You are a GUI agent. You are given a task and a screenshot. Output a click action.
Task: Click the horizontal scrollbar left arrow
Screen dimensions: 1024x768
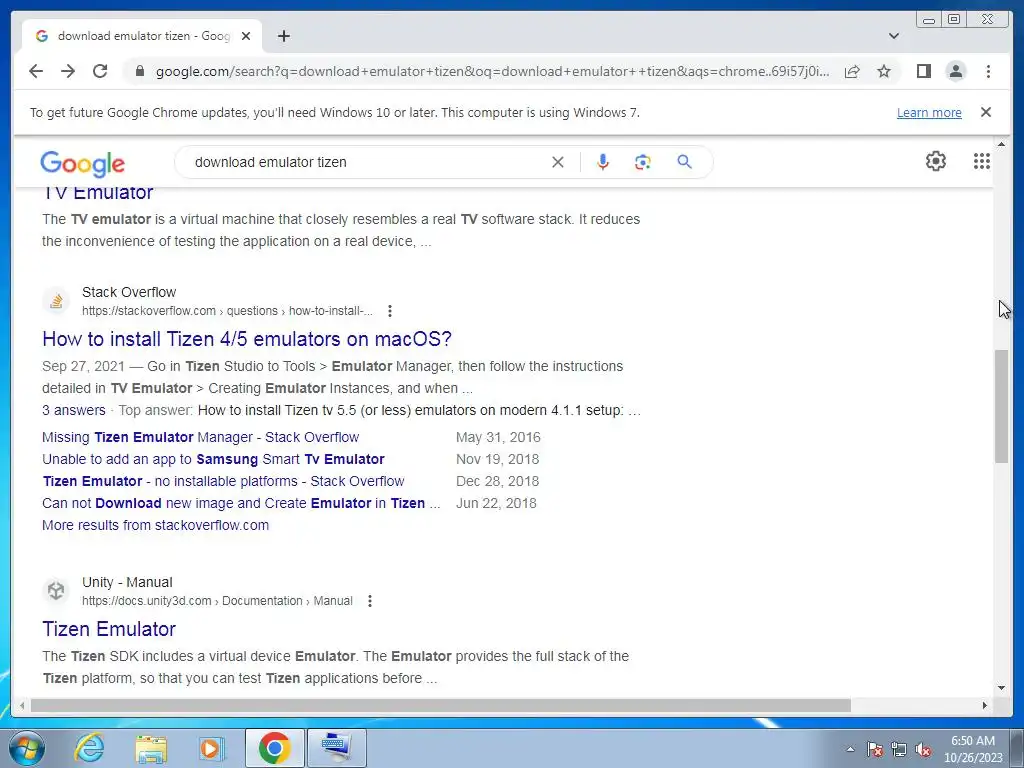coord(22,705)
